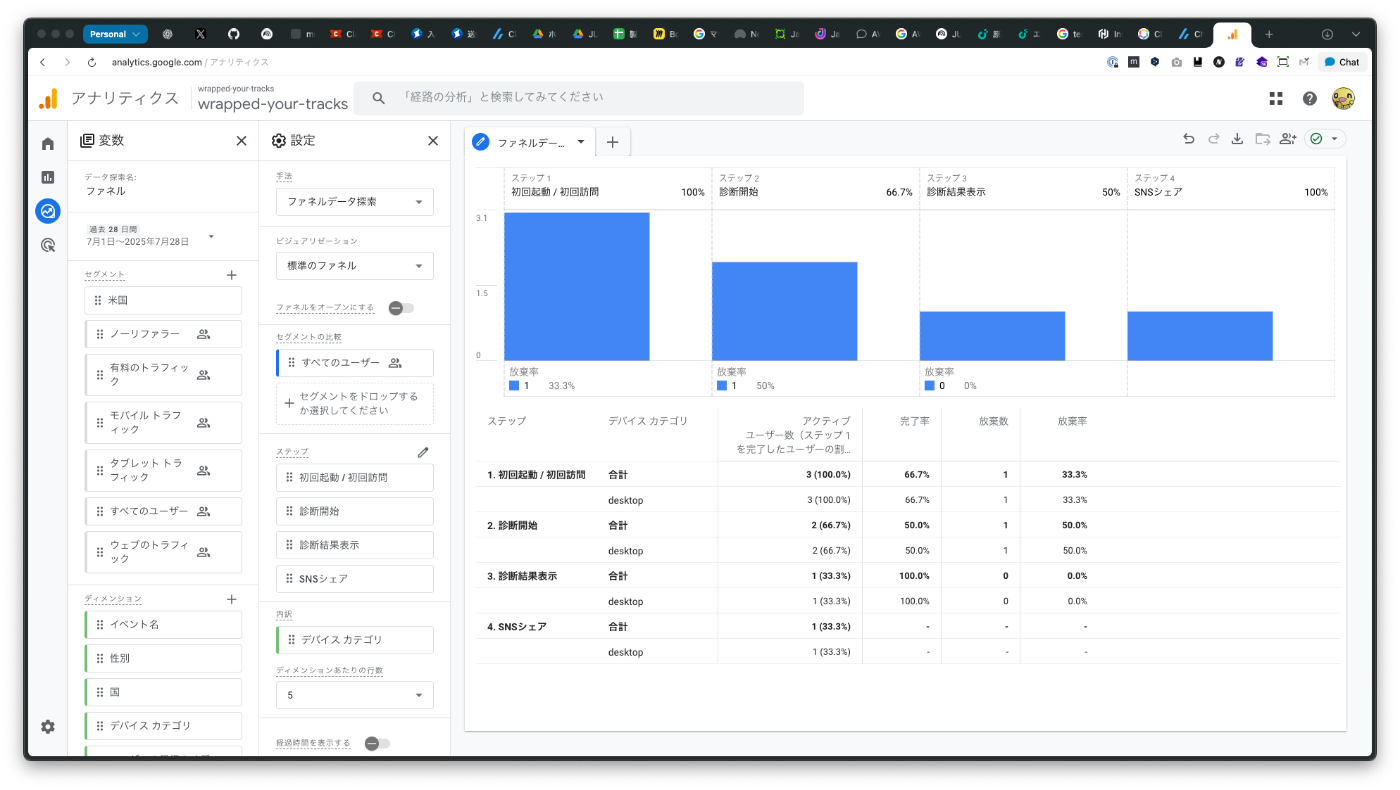The height and width of the screenshot is (790, 1400).
Task: Click the 4. SNSシェア table row label
Action: [x=517, y=626]
